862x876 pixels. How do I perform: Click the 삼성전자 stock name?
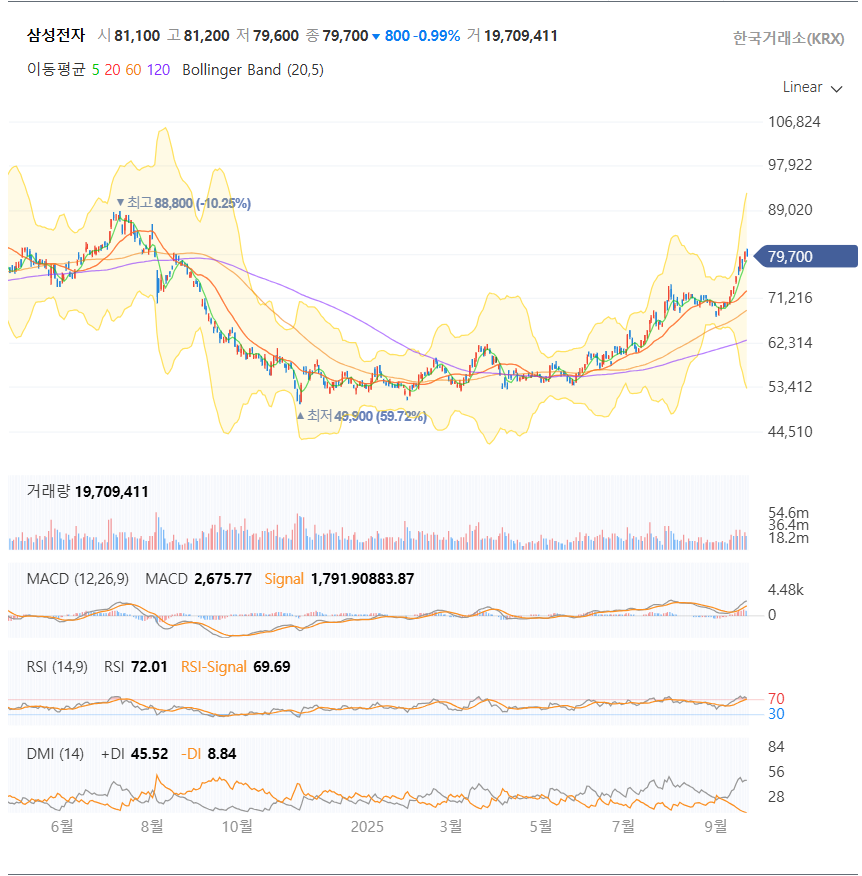[56, 36]
